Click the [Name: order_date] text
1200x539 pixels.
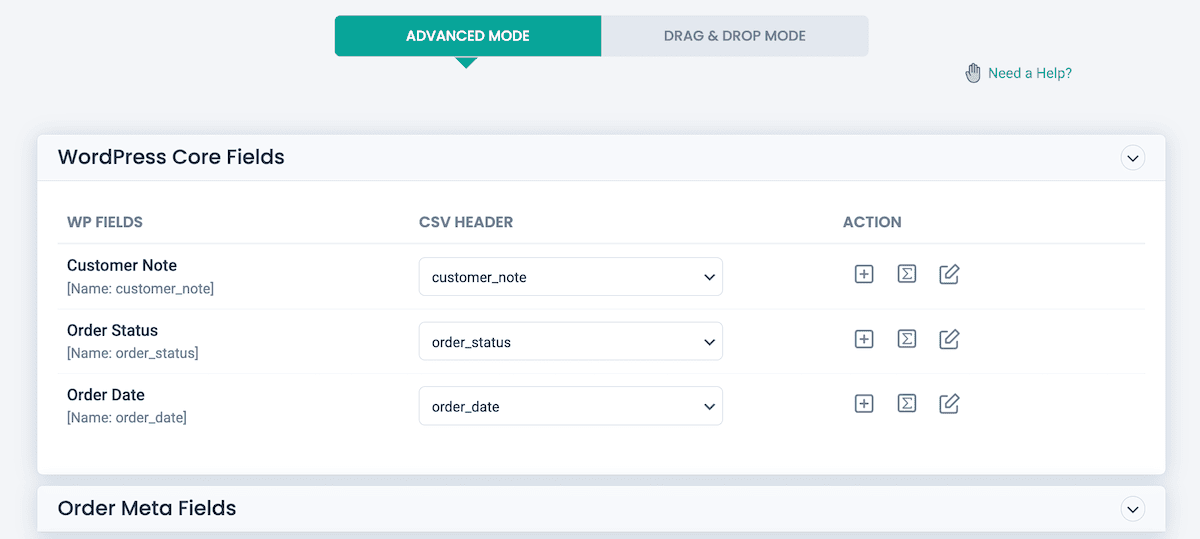(127, 418)
